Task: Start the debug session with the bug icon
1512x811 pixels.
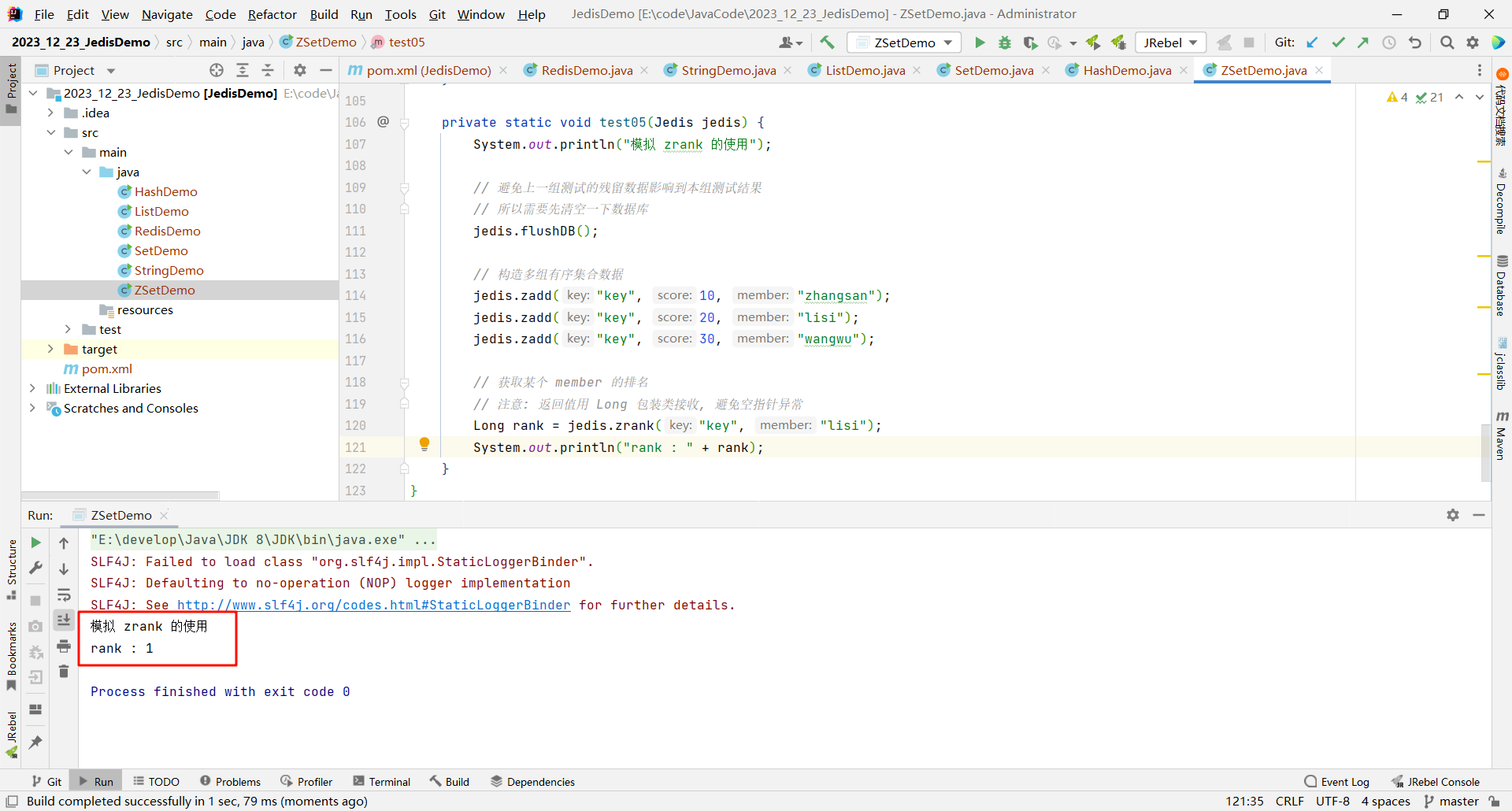Action: [1005, 43]
